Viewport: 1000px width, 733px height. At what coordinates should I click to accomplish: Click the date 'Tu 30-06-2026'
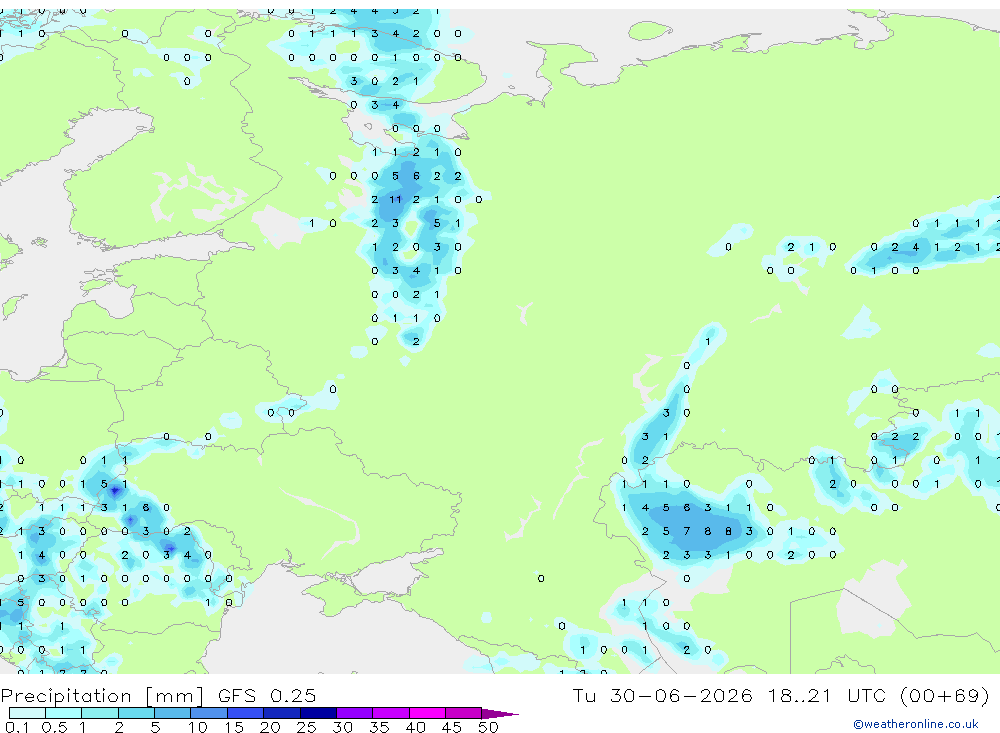662,695
